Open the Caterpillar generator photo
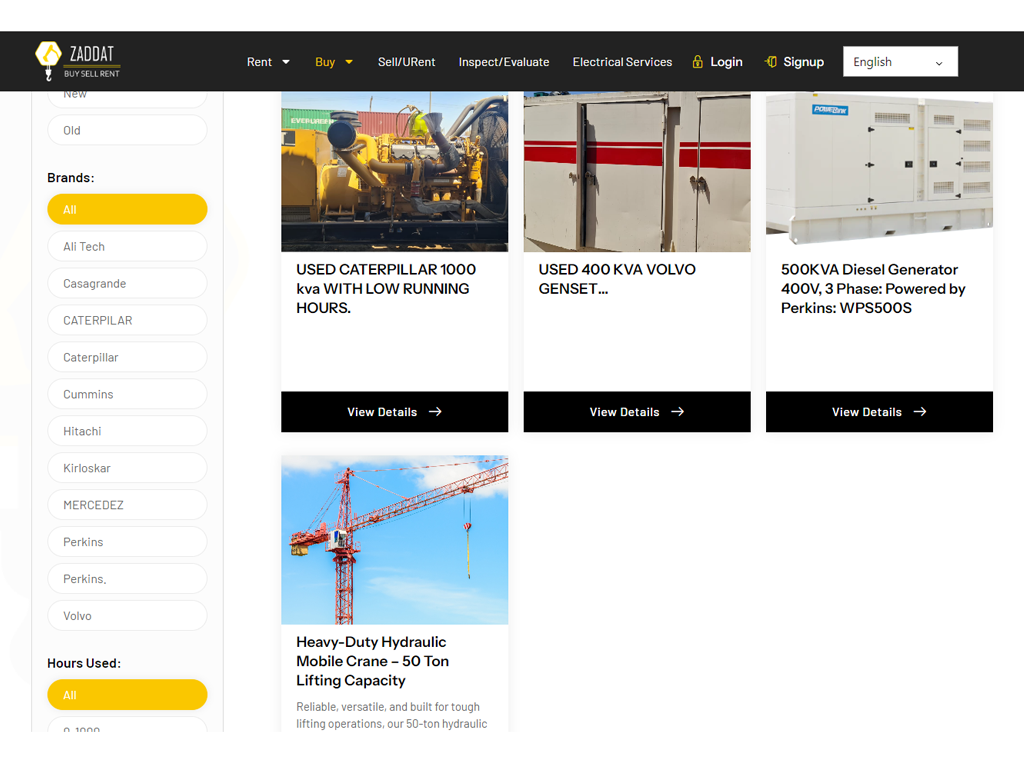Viewport: 1024px width, 766px height. (394, 172)
